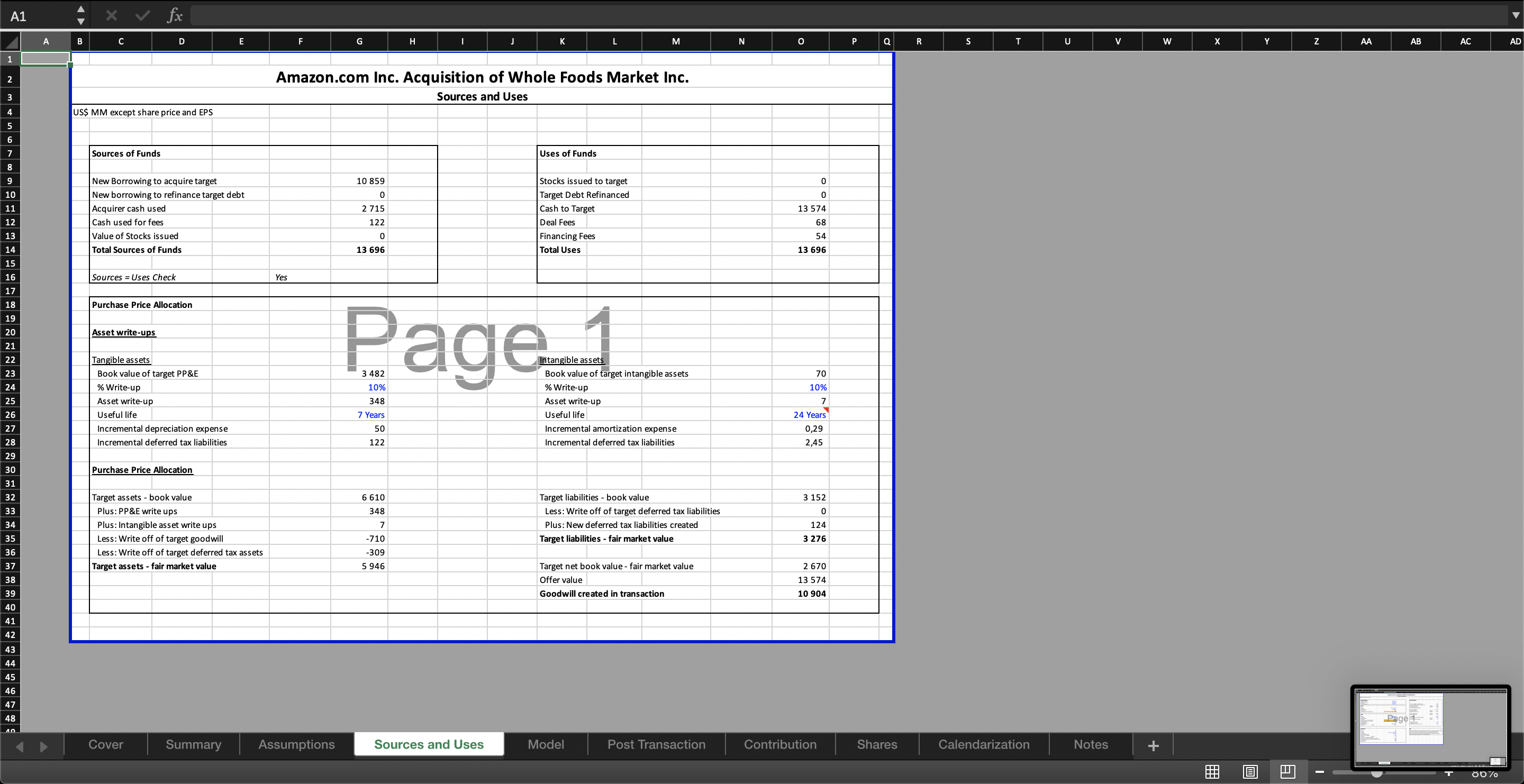Viewport: 1524px width, 784px height.
Task: Open the Post Transaction sheet tab
Action: point(656,744)
